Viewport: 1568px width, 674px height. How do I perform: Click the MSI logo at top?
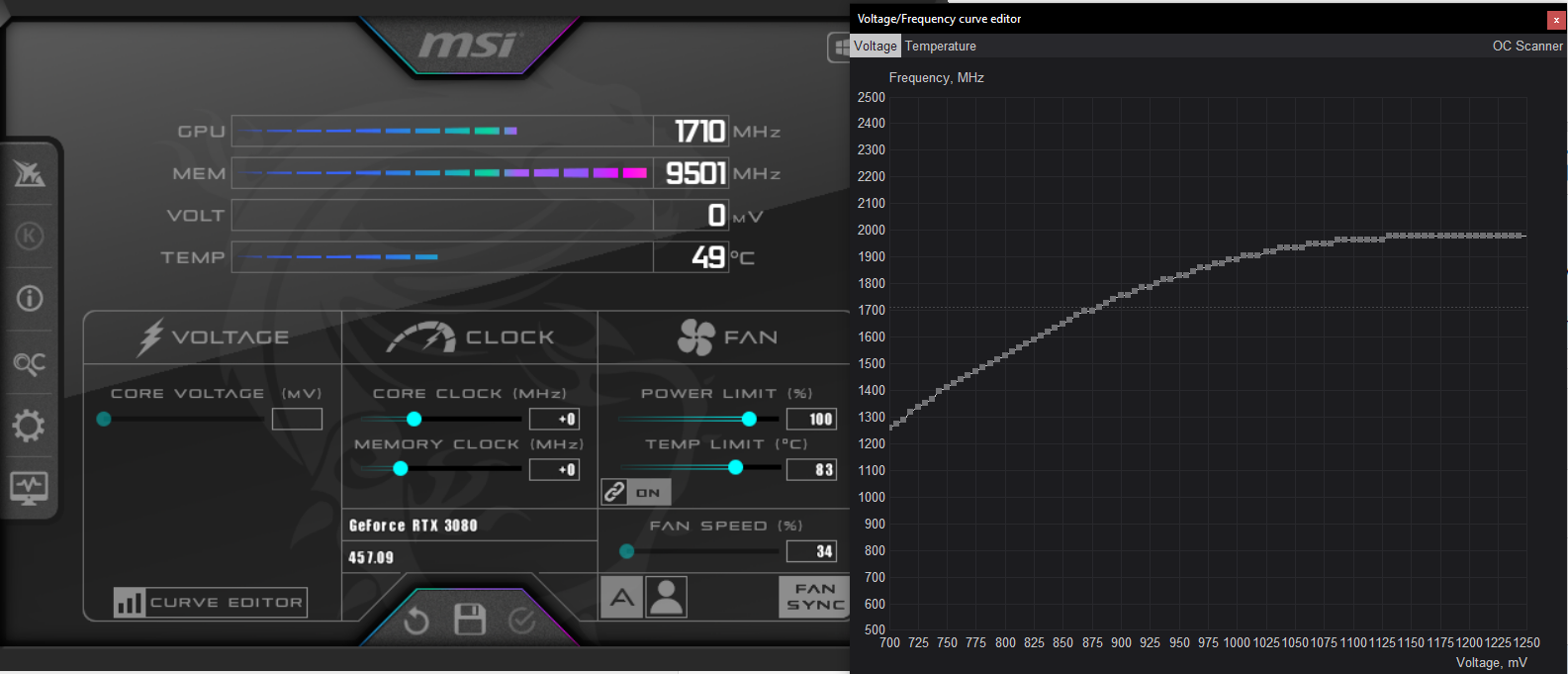click(x=467, y=45)
